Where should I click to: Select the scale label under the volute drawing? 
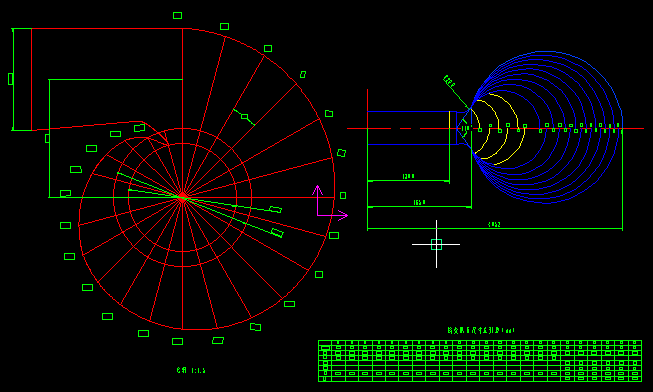tap(191, 370)
